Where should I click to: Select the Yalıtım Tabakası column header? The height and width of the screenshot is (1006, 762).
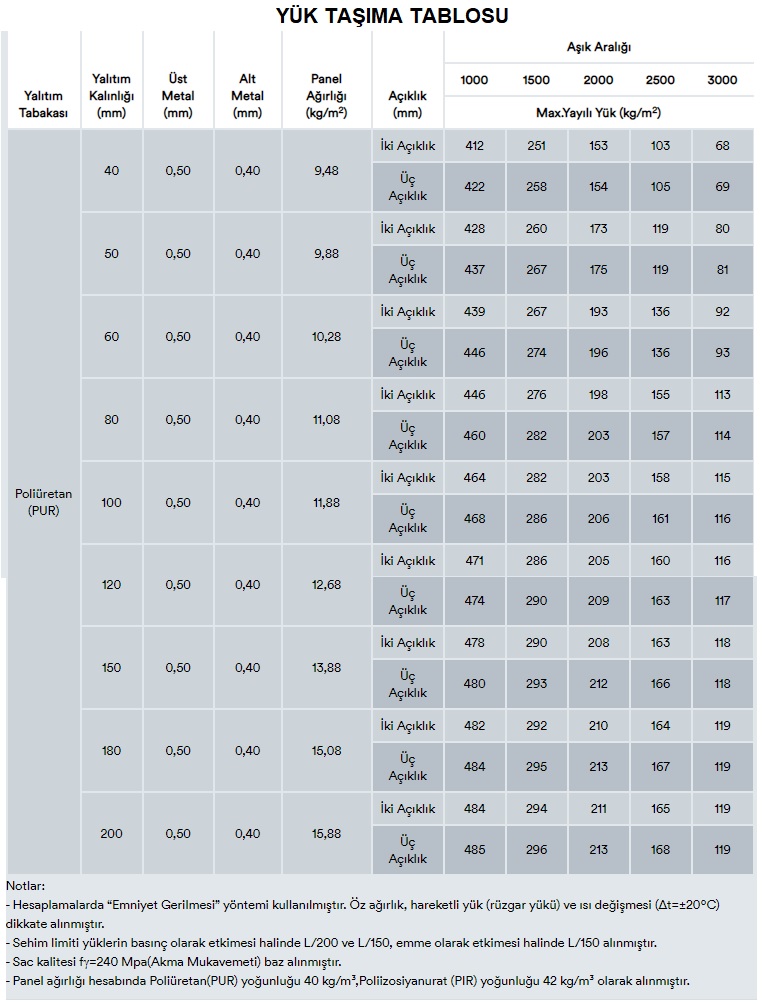(45, 104)
